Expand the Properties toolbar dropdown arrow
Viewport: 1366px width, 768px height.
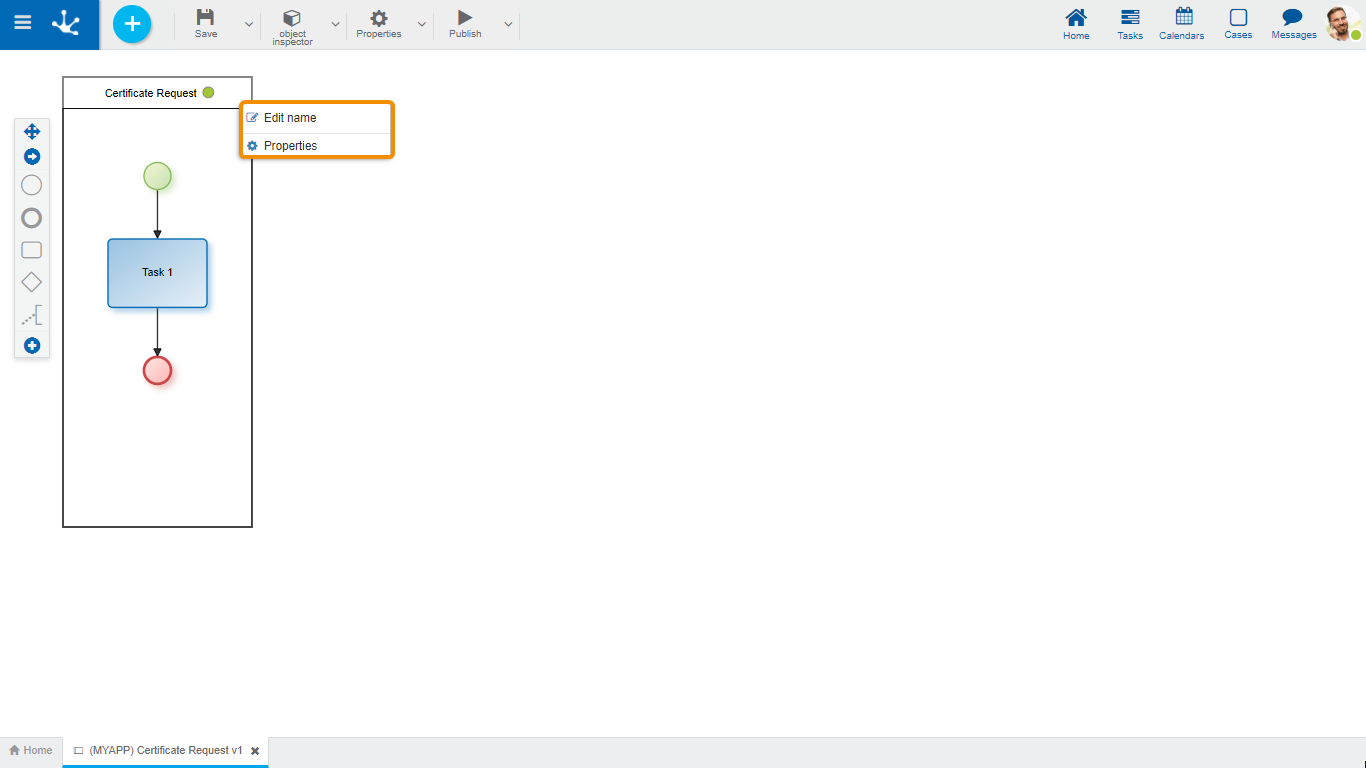421,24
